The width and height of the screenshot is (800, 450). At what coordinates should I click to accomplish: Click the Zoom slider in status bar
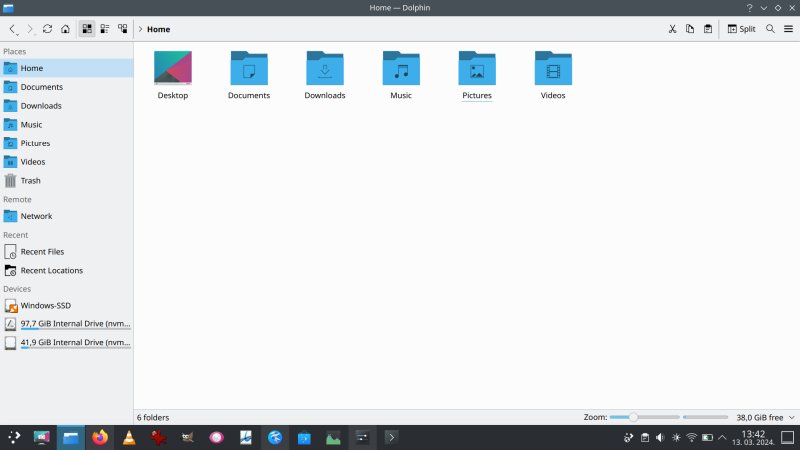click(x=669, y=417)
